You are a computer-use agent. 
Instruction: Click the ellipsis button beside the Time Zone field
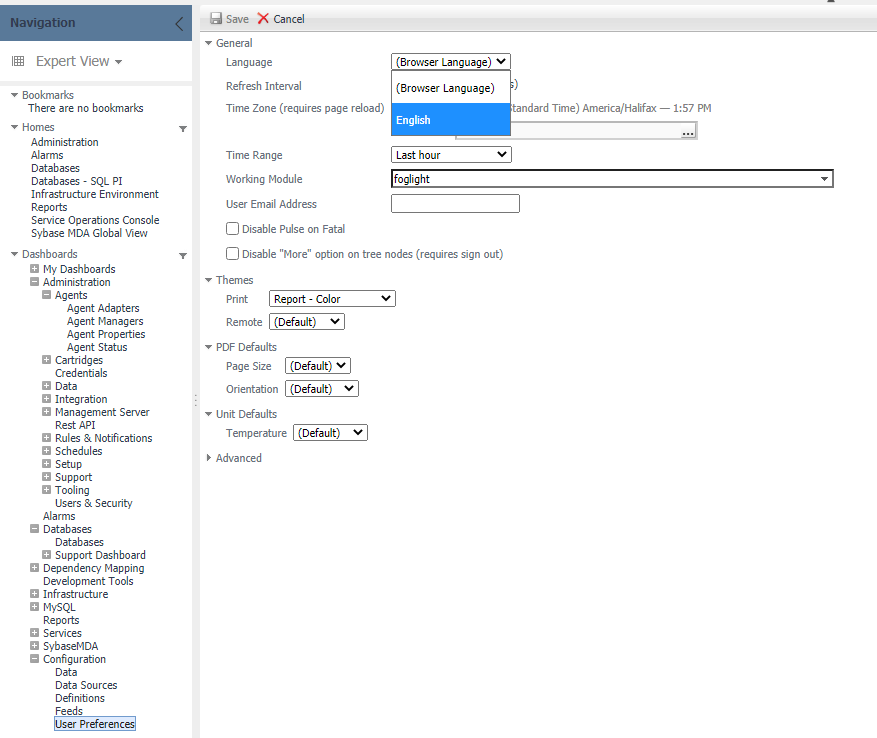point(688,130)
